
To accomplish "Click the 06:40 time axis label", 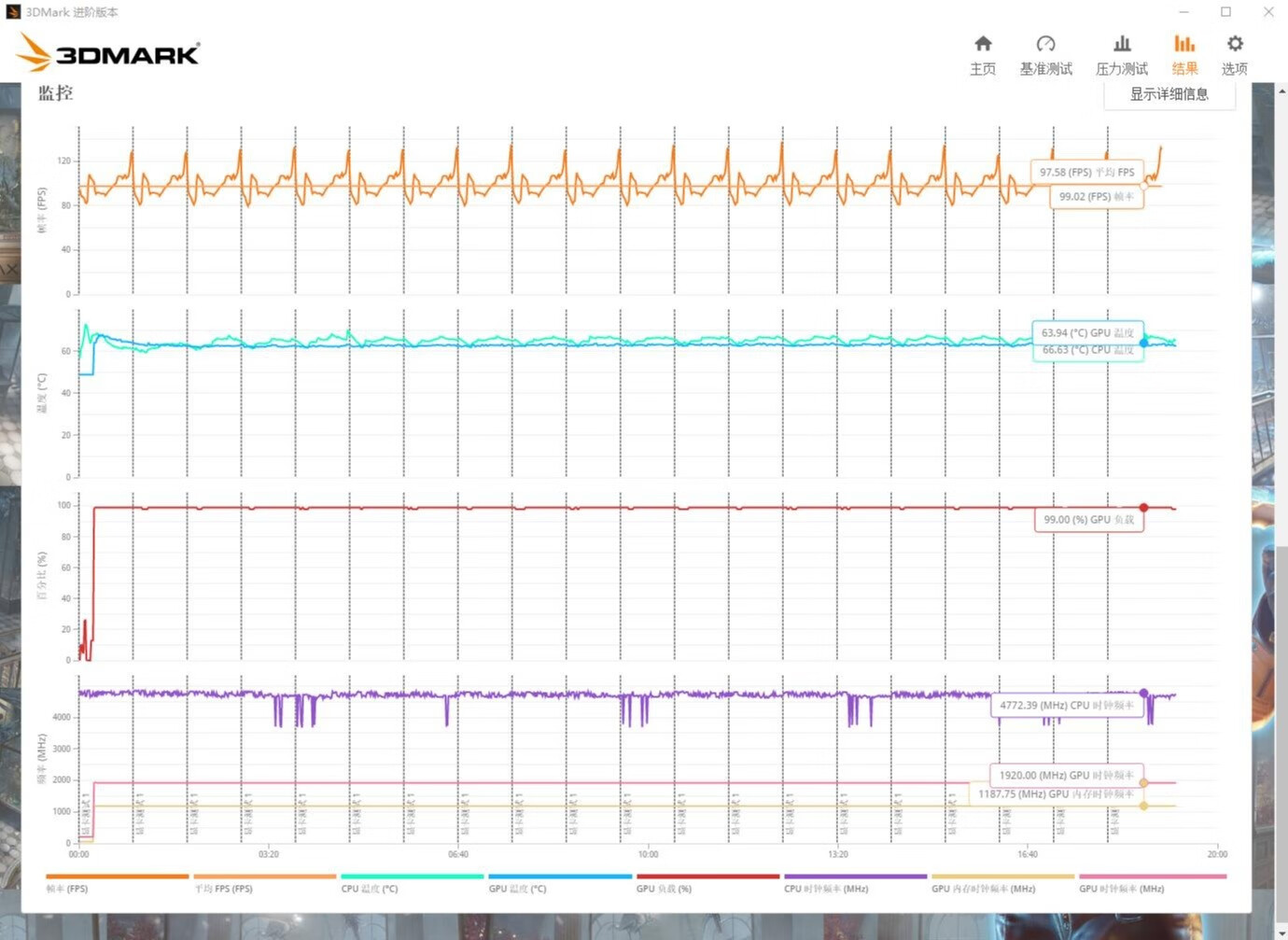I will [458, 854].
